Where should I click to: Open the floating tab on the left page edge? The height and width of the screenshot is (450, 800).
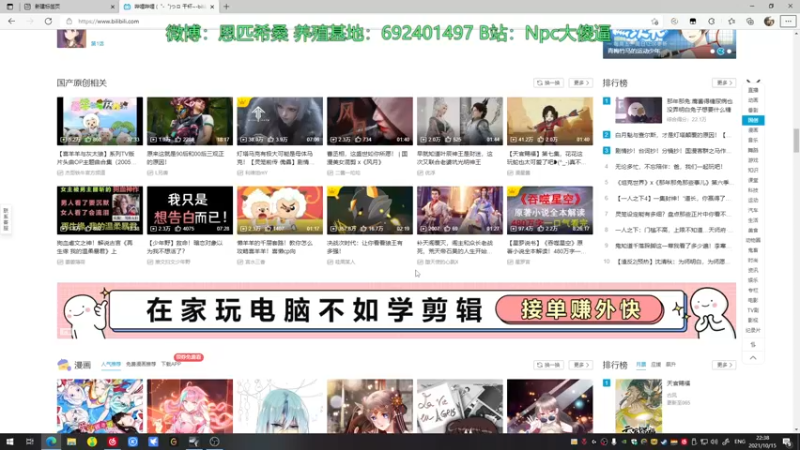[x=6, y=219]
